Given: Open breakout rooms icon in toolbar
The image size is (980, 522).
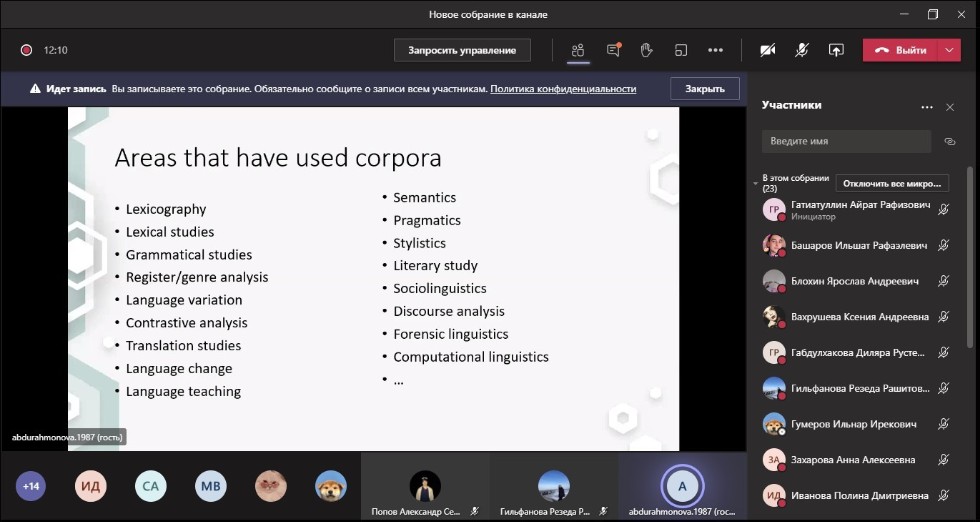Looking at the screenshot, I should (680, 50).
